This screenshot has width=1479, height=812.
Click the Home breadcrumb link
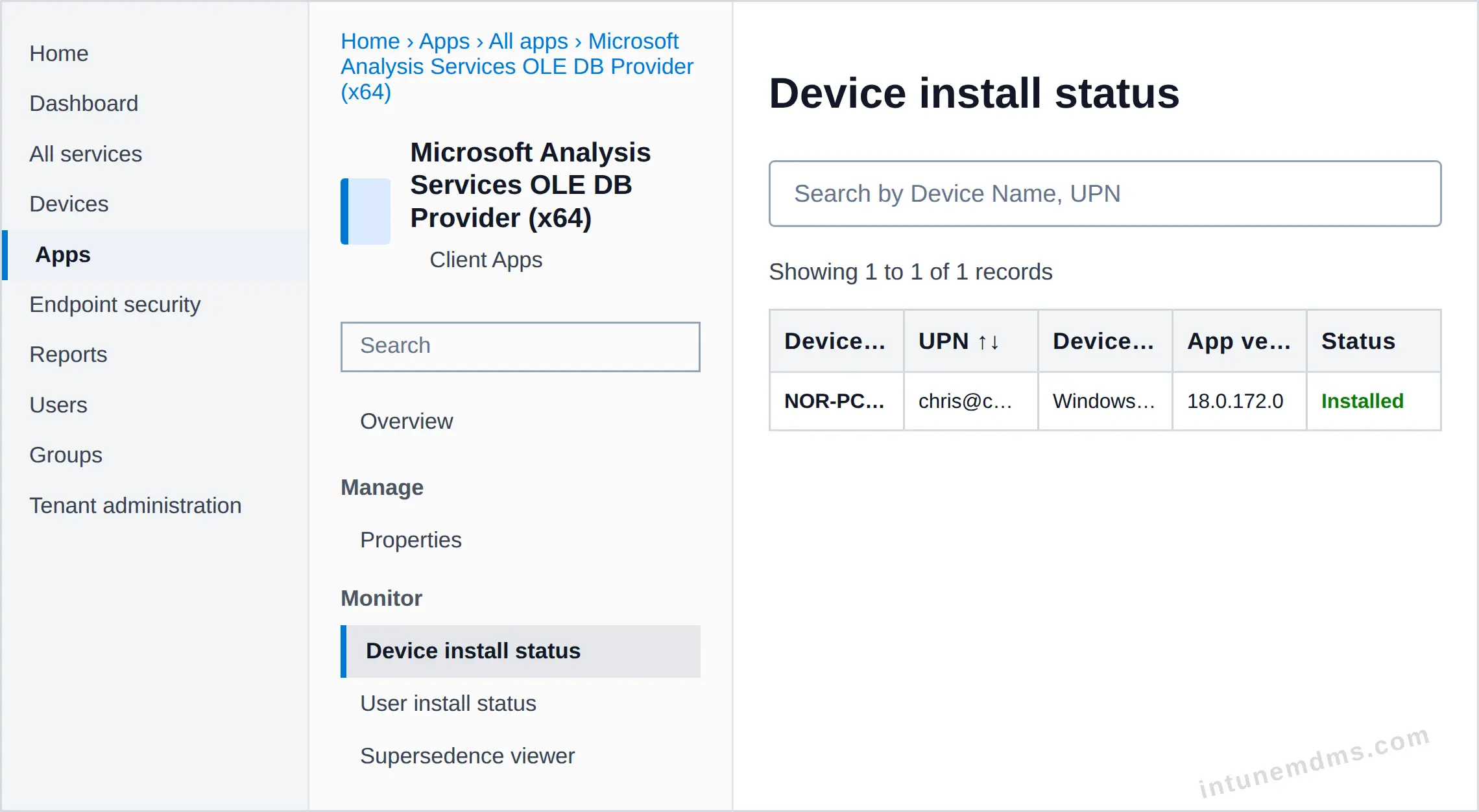[x=370, y=41]
